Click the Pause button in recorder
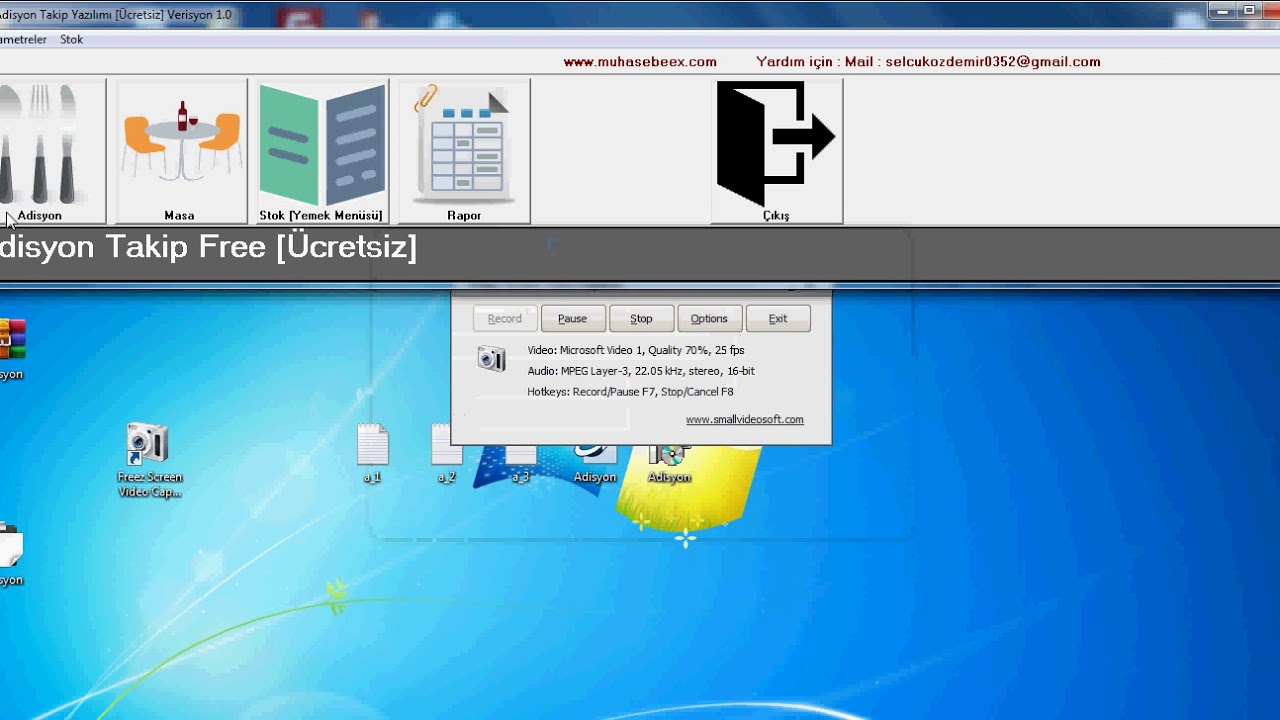The height and width of the screenshot is (720, 1280). (572, 319)
